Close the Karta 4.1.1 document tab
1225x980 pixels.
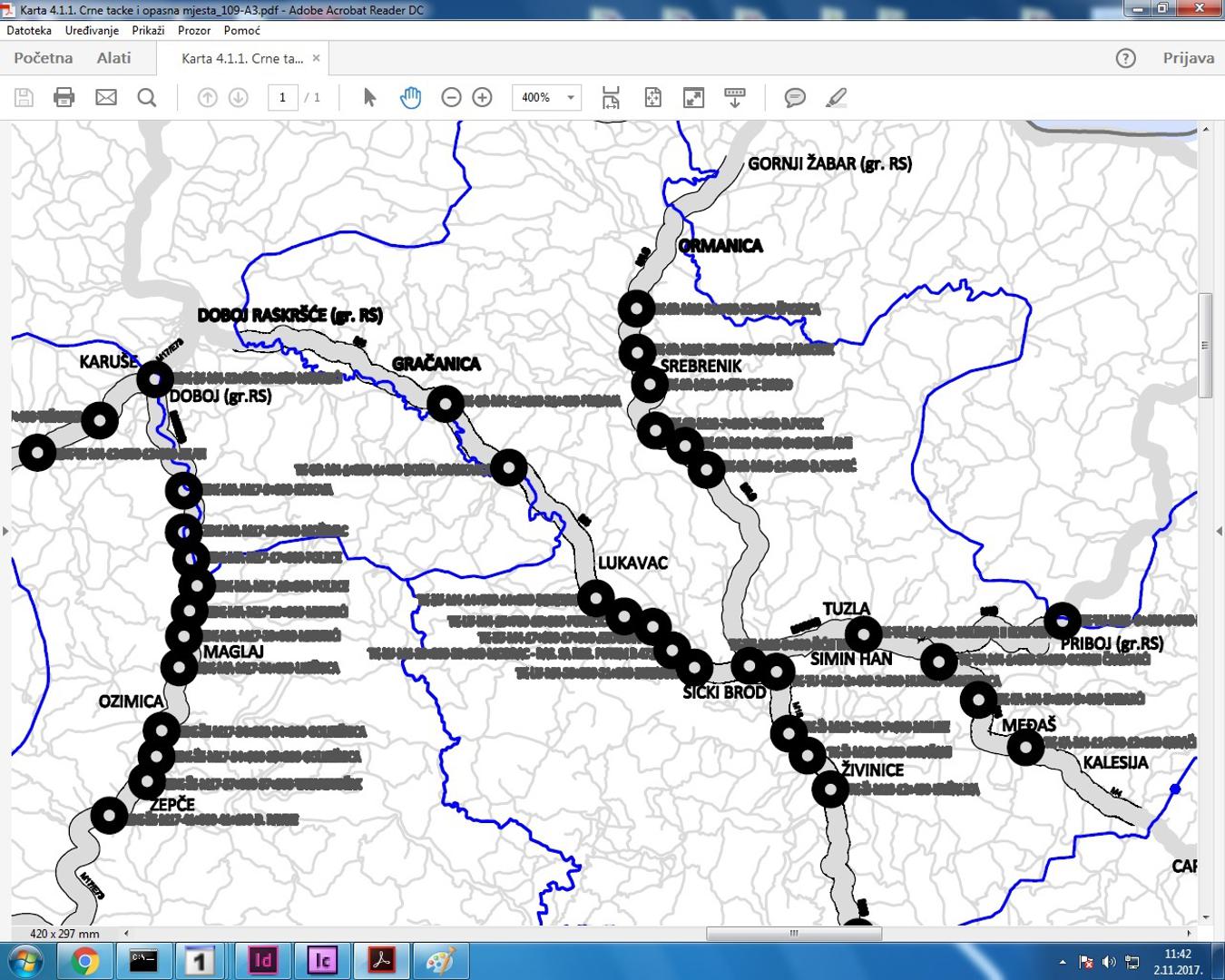click(316, 58)
